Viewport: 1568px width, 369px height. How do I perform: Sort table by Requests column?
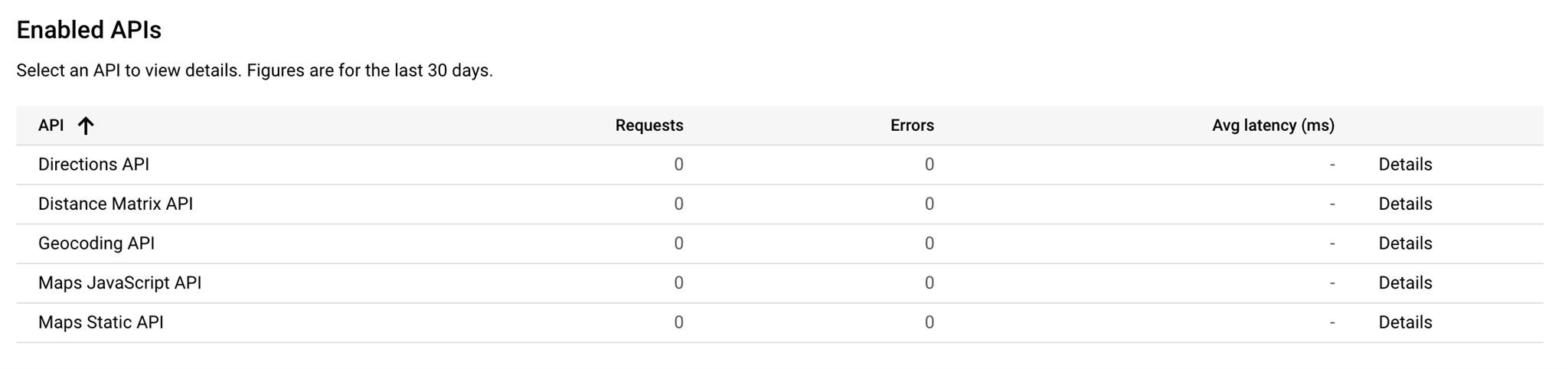click(649, 126)
